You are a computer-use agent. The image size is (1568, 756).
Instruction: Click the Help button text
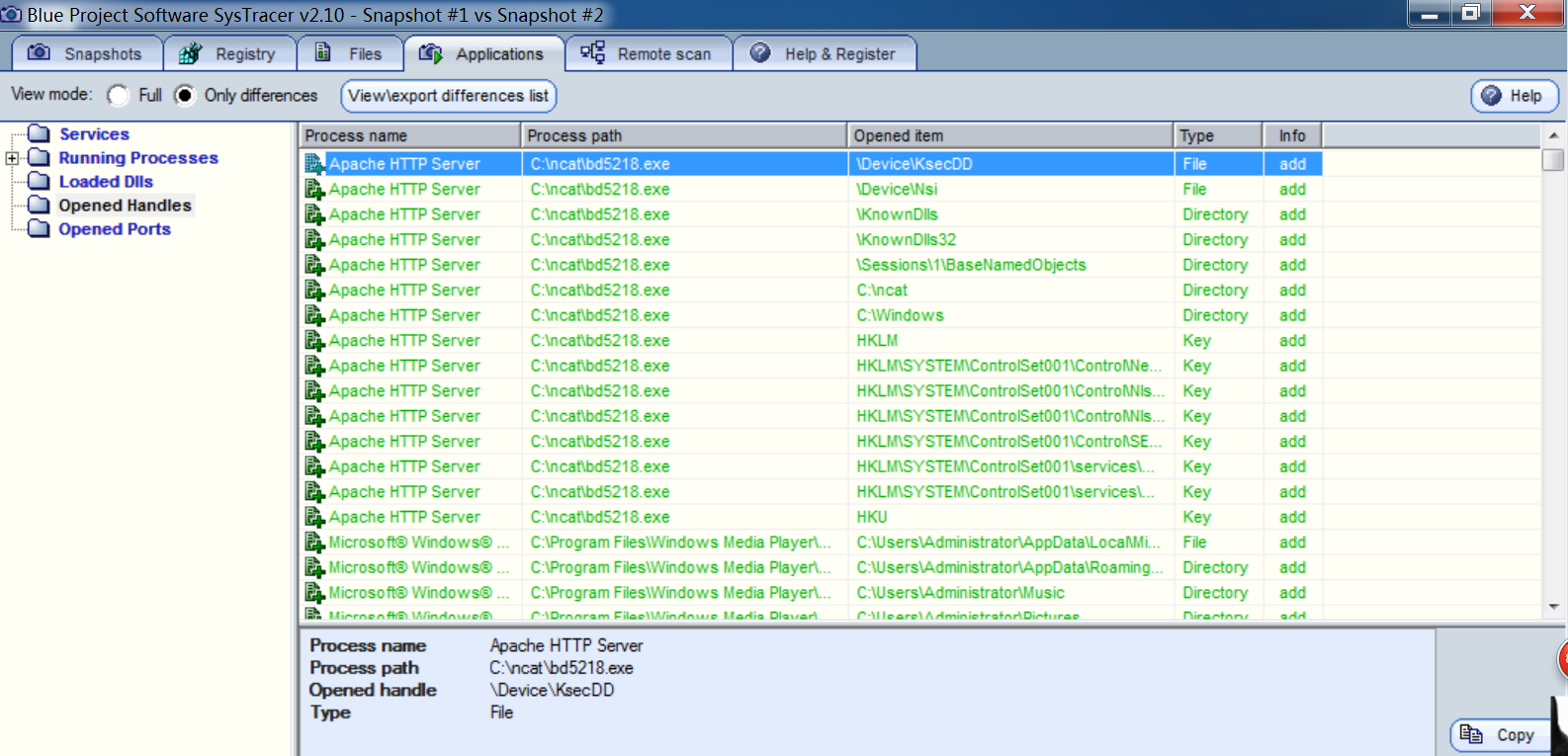coord(1525,96)
